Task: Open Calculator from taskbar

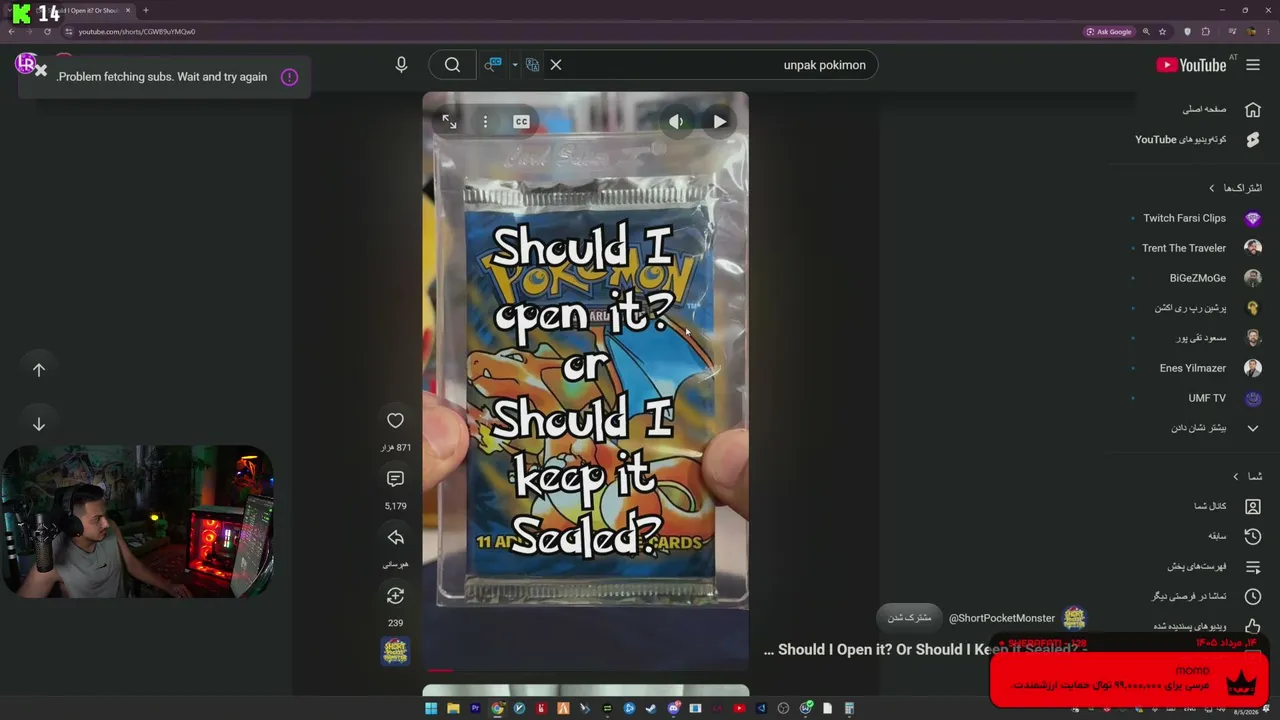Action: (849, 709)
